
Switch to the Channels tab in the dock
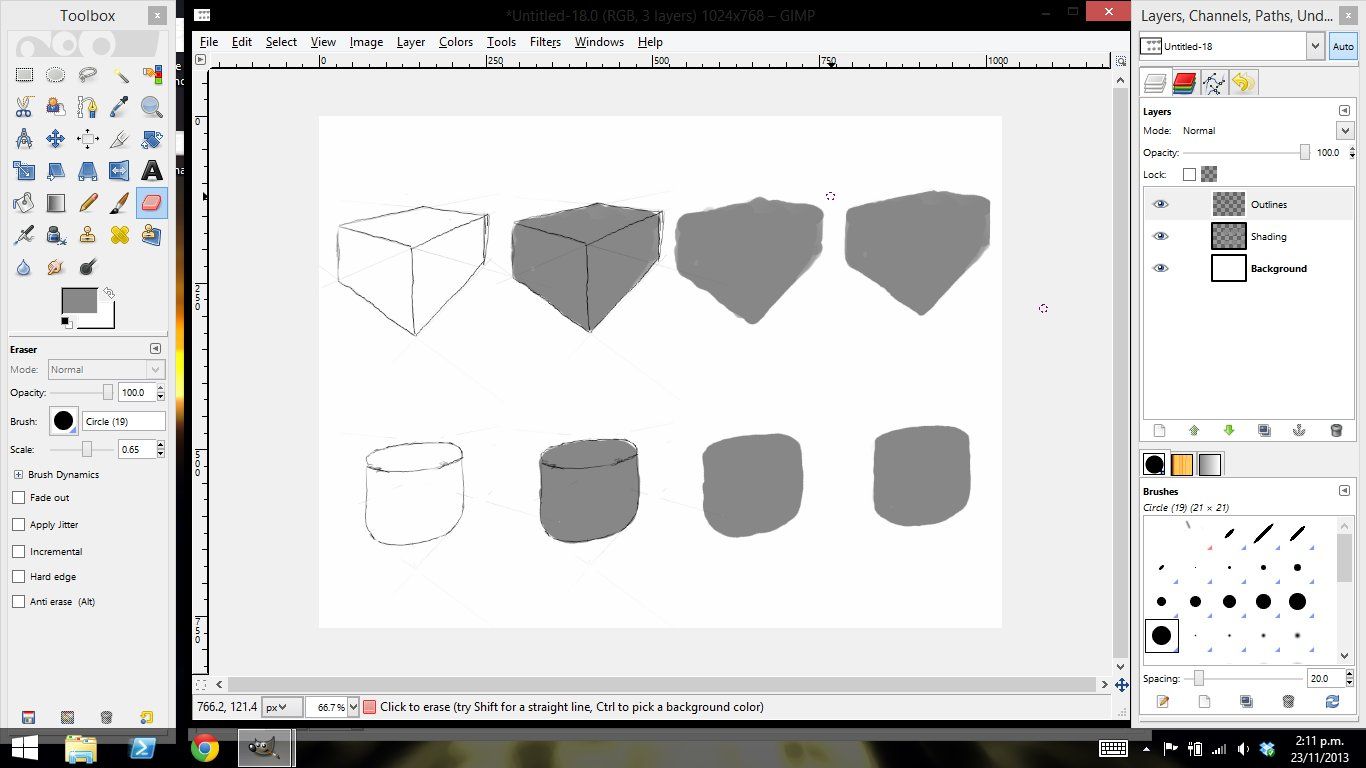[x=1185, y=83]
